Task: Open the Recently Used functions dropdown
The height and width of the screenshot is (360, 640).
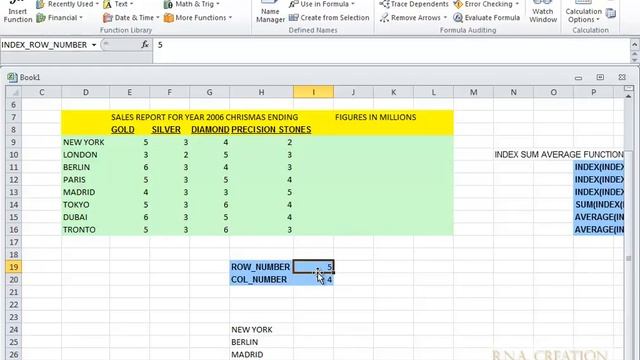Action: [67, 4]
